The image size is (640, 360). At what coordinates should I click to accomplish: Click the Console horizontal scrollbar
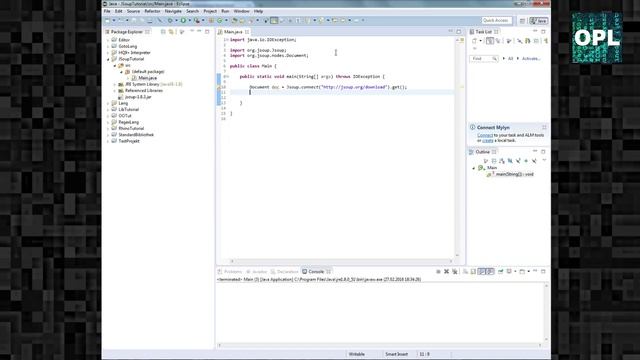pyautogui.click(x=379, y=345)
